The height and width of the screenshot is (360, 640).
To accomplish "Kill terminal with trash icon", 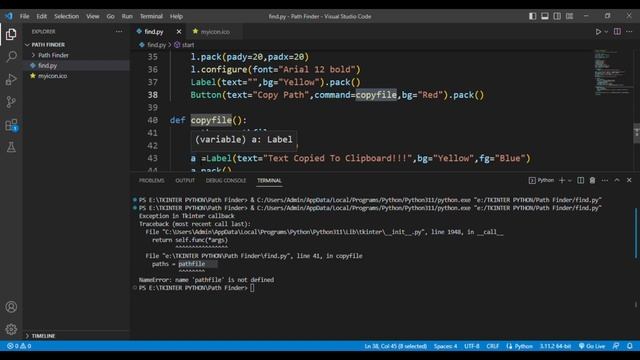I will pos(592,180).
